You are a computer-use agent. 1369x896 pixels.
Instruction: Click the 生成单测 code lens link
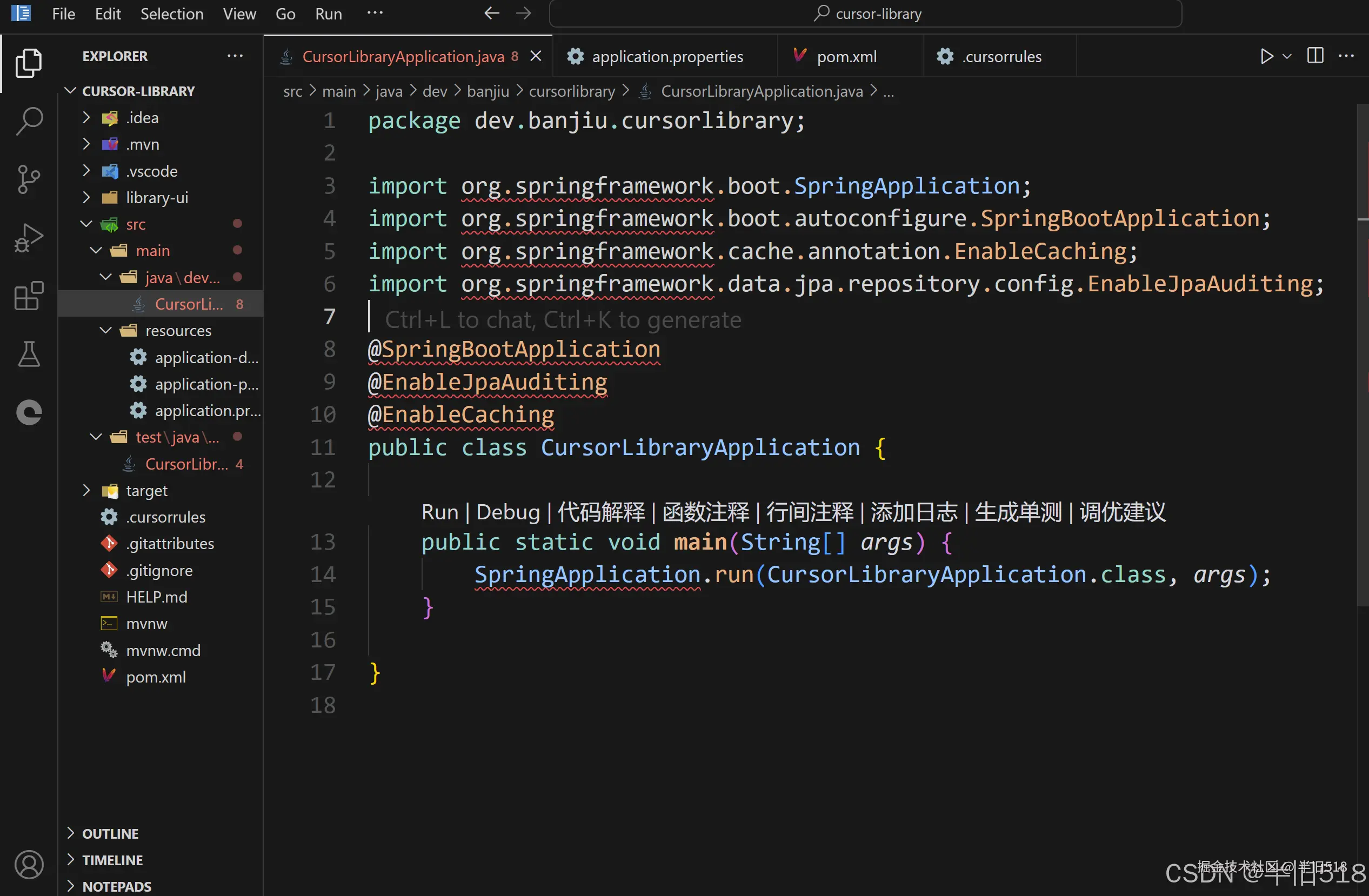click(1018, 512)
